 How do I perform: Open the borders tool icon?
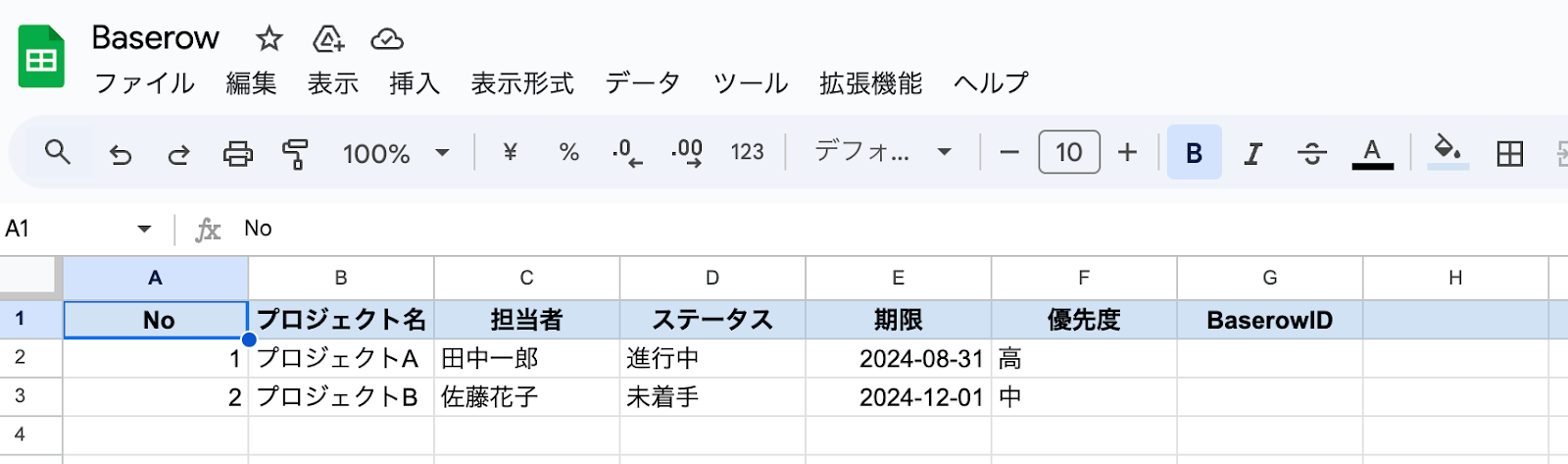(x=1509, y=153)
